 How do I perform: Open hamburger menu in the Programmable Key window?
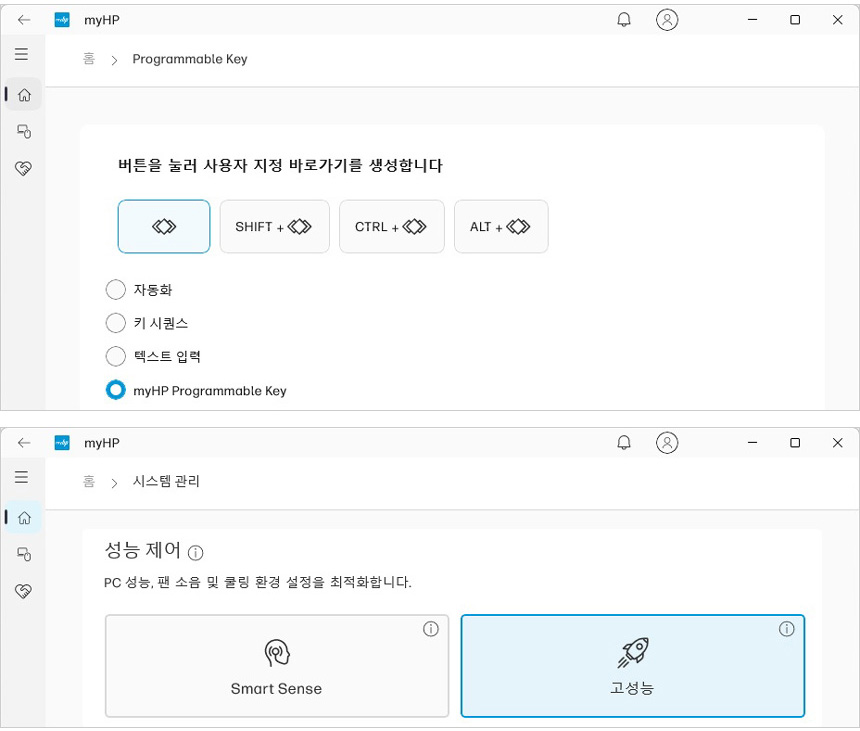(x=21, y=54)
